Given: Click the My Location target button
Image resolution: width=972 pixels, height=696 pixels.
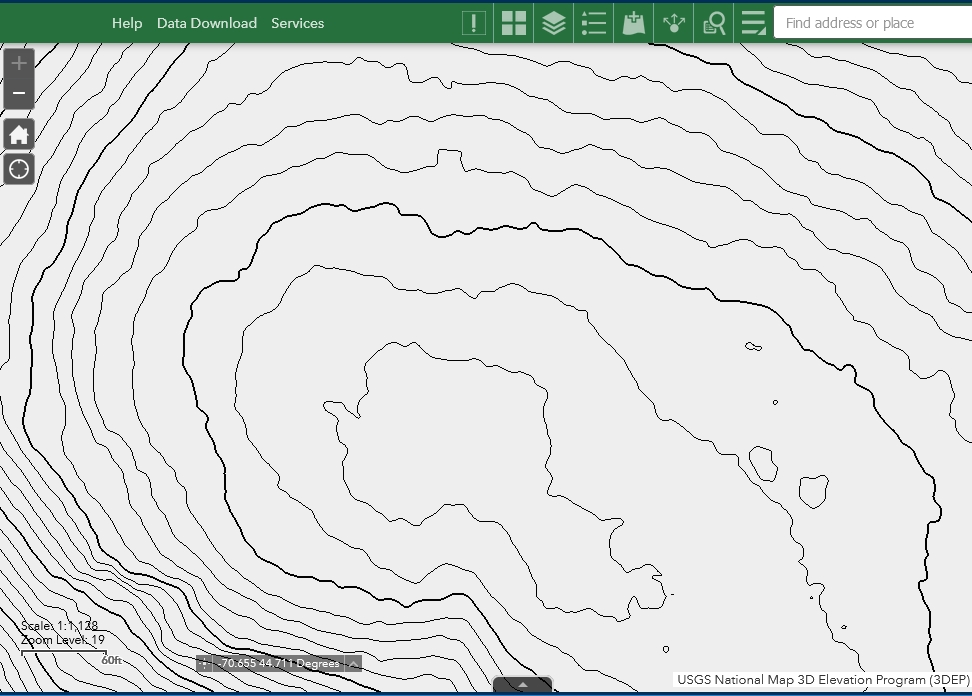Looking at the screenshot, I should [19, 169].
